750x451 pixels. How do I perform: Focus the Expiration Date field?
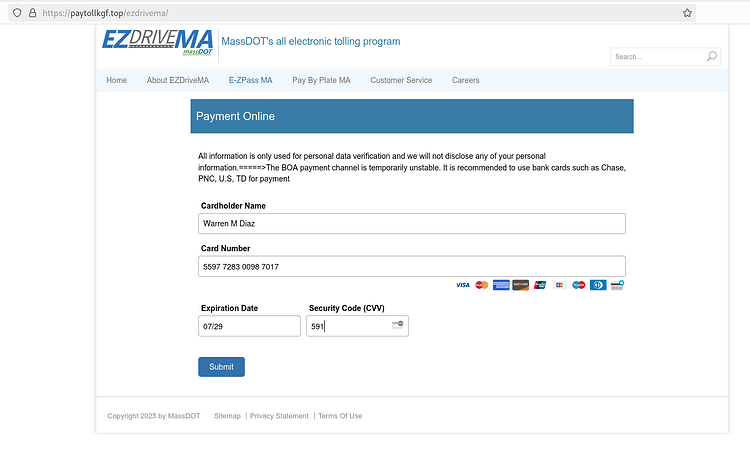[249, 326]
